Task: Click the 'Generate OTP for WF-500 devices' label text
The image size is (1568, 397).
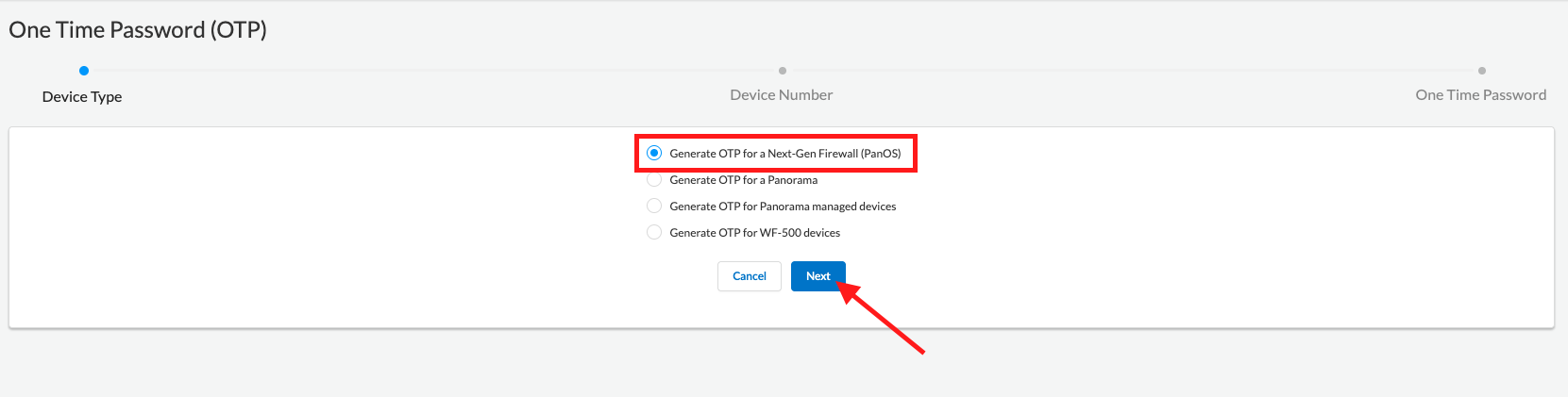Action: pyautogui.click(x=754, y=233)
